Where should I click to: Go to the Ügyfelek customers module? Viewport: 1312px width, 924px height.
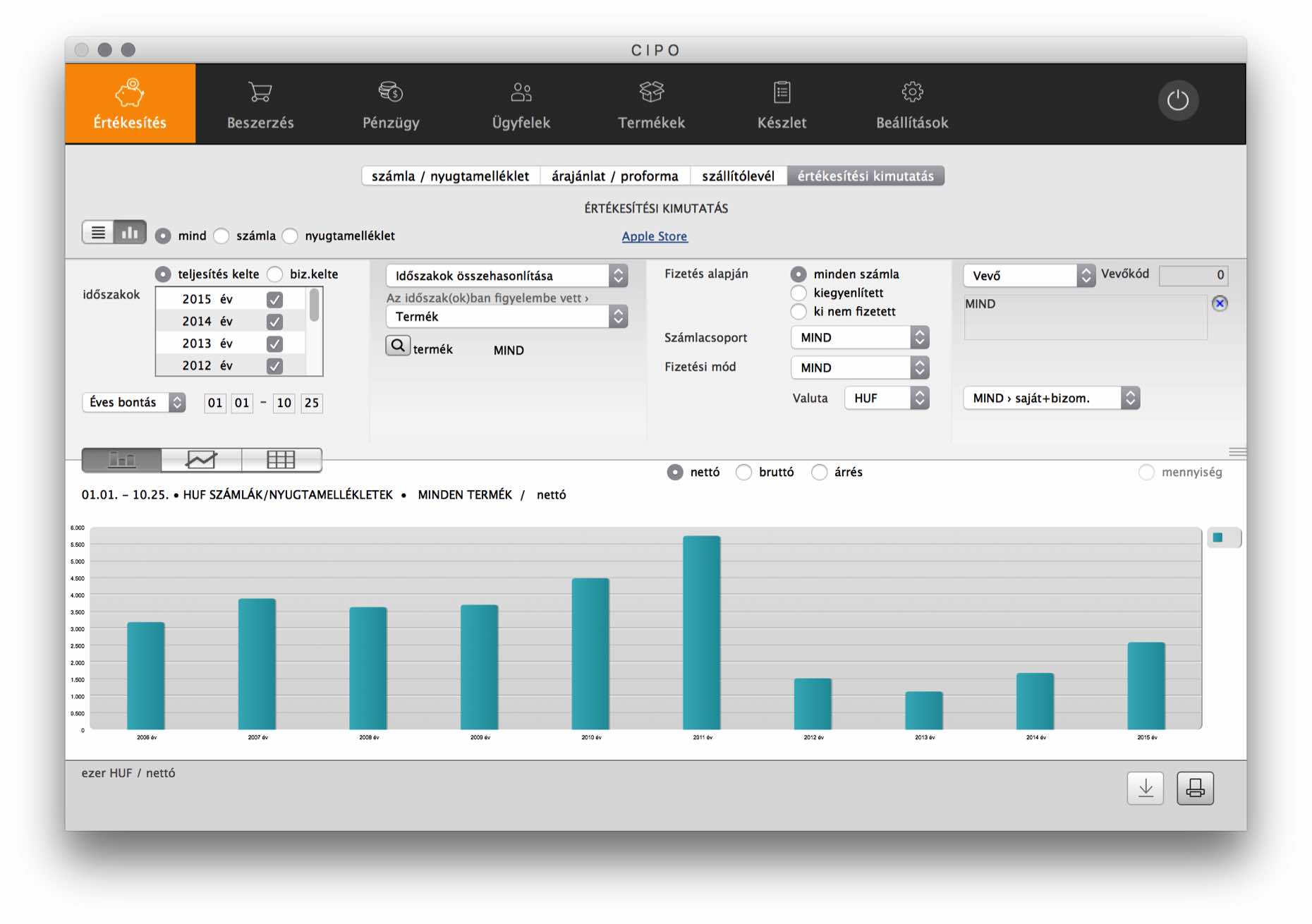coord(521,104)
